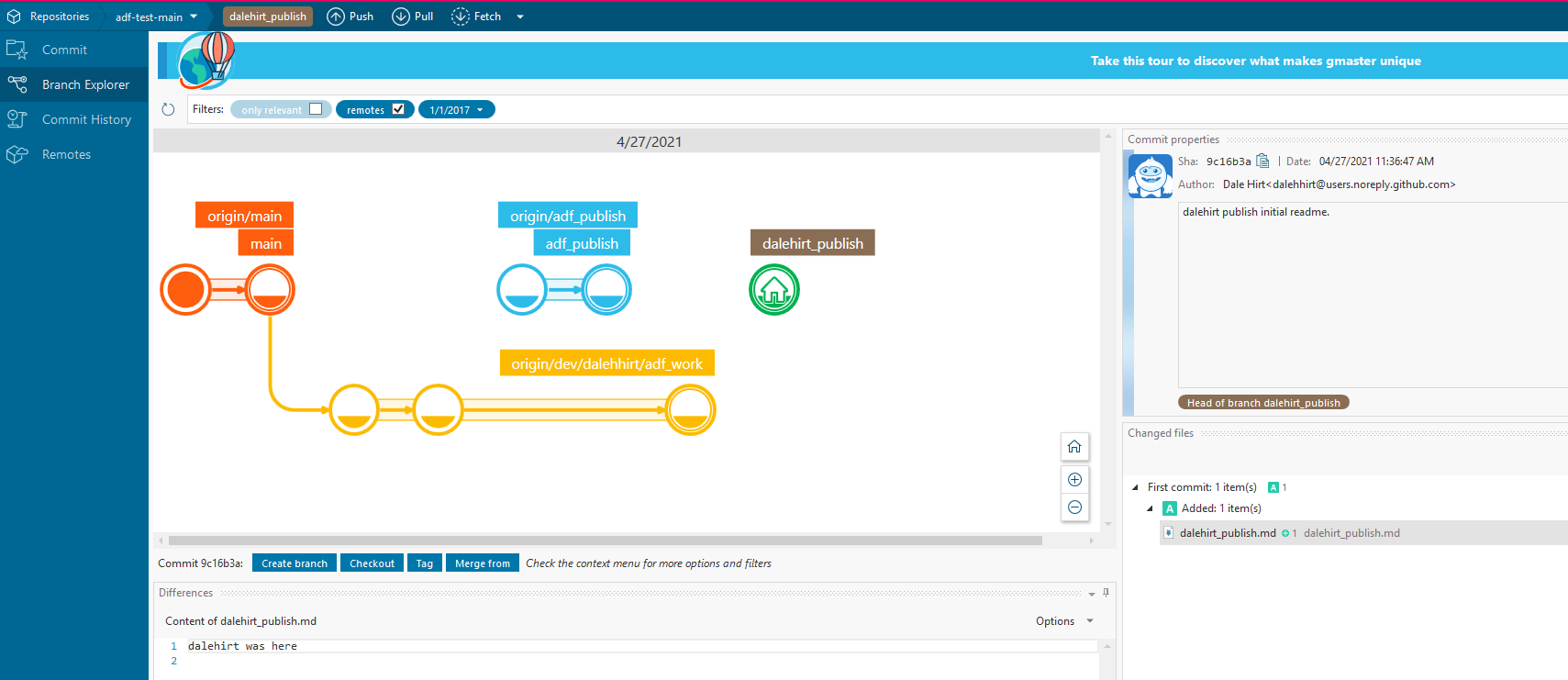Click the Create branch button
The image size is (1568, 680).
[x=294, y=563]
